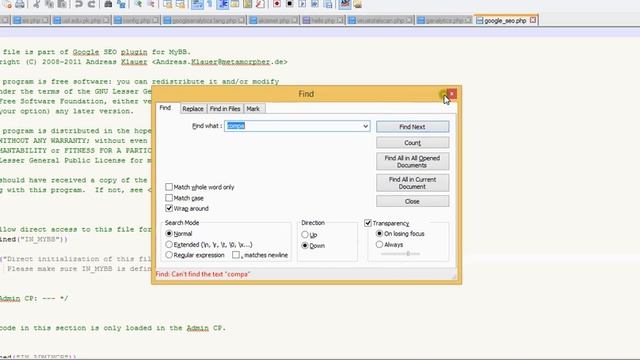
Task: Toggle Show All Characters icon
Action: point(210,4)
